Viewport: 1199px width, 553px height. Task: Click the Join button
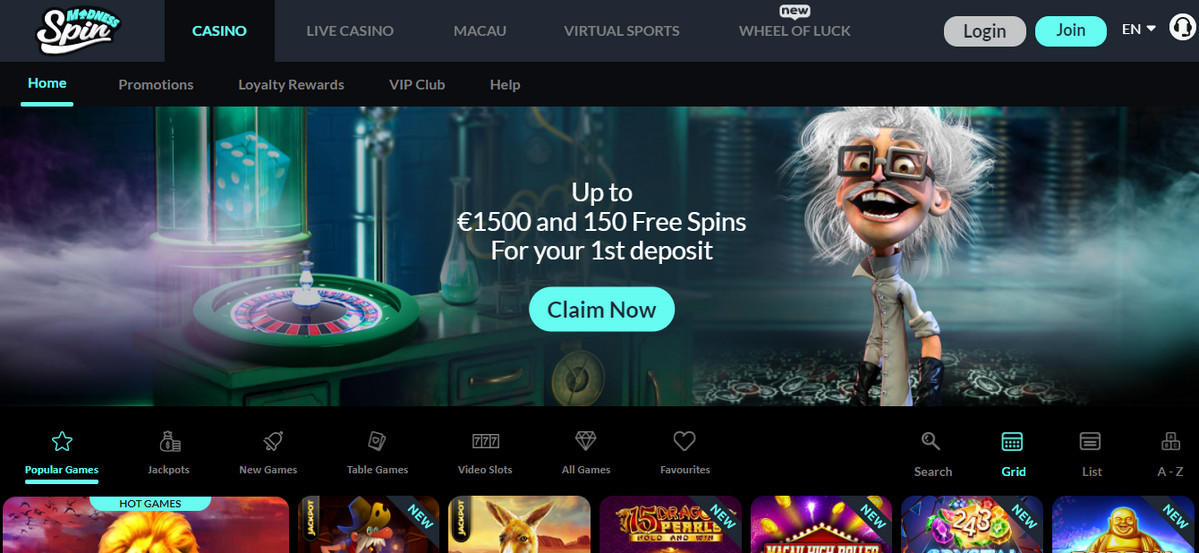pyautogui.click(x=1071, y=31)
